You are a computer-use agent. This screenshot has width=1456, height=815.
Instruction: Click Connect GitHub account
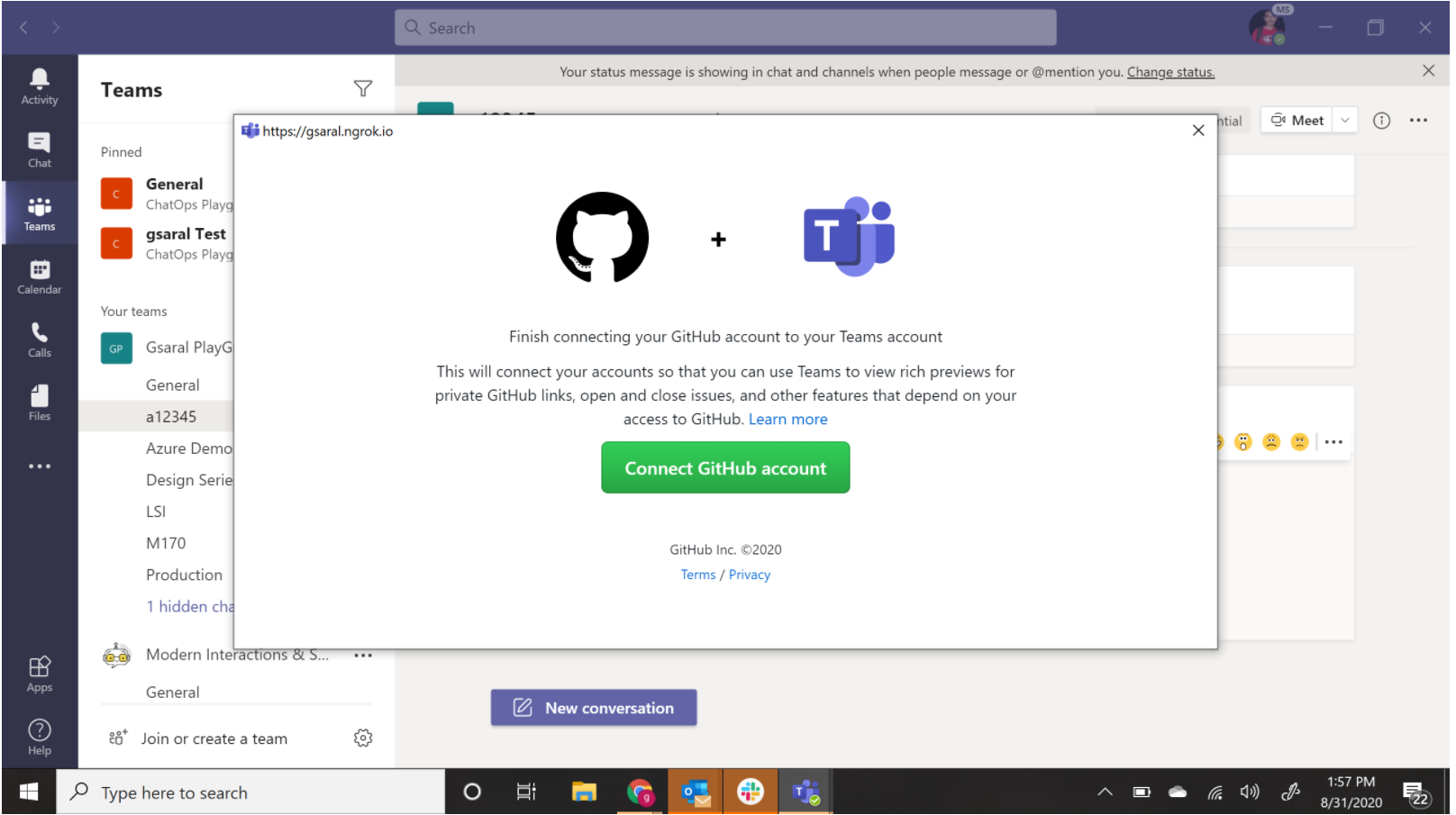coord(725,467)
